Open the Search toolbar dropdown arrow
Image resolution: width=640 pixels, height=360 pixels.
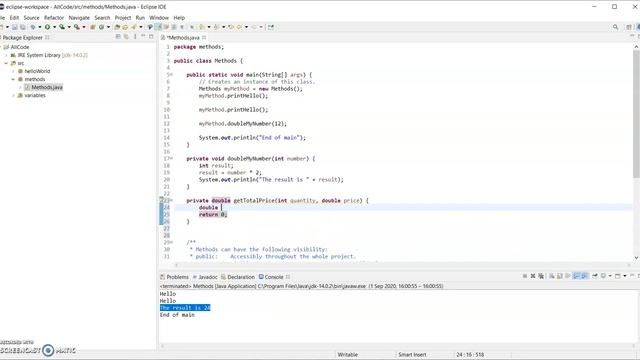[141, 27]
